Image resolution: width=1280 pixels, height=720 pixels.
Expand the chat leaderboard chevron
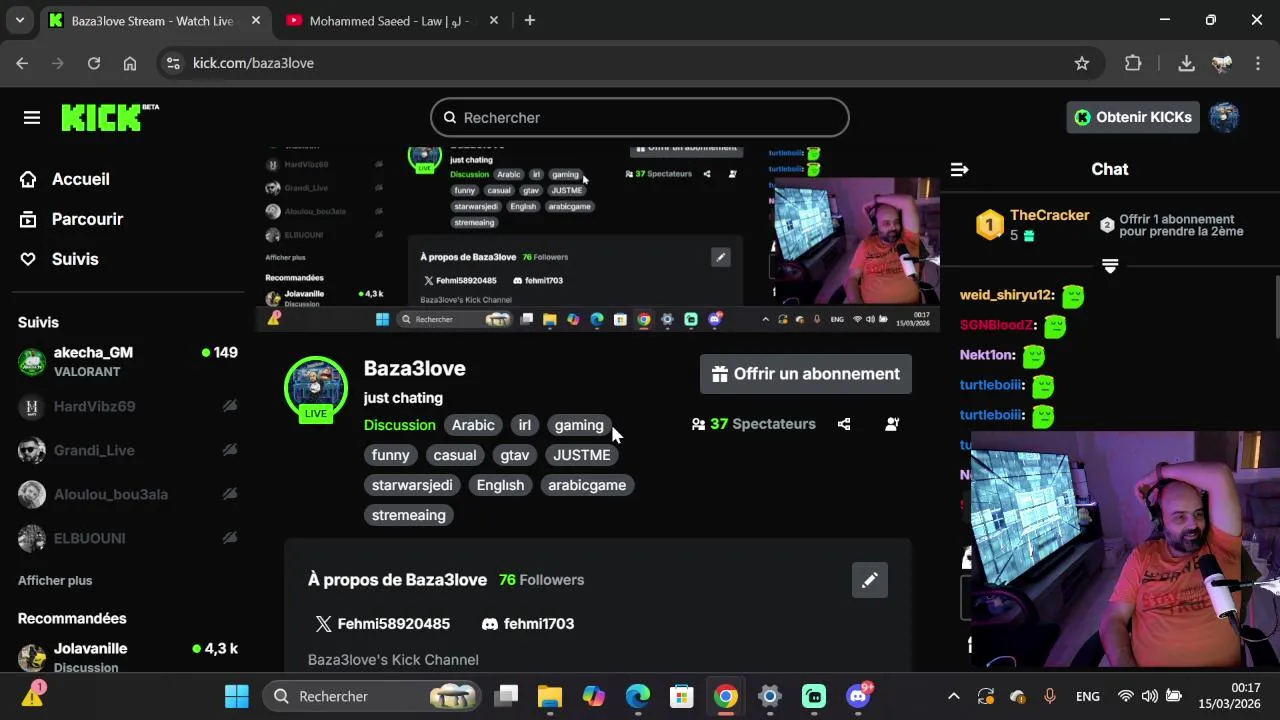click(x=1110, y=266)
